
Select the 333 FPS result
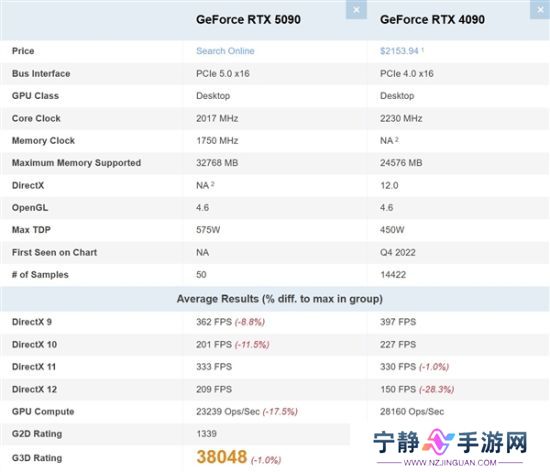214,367
